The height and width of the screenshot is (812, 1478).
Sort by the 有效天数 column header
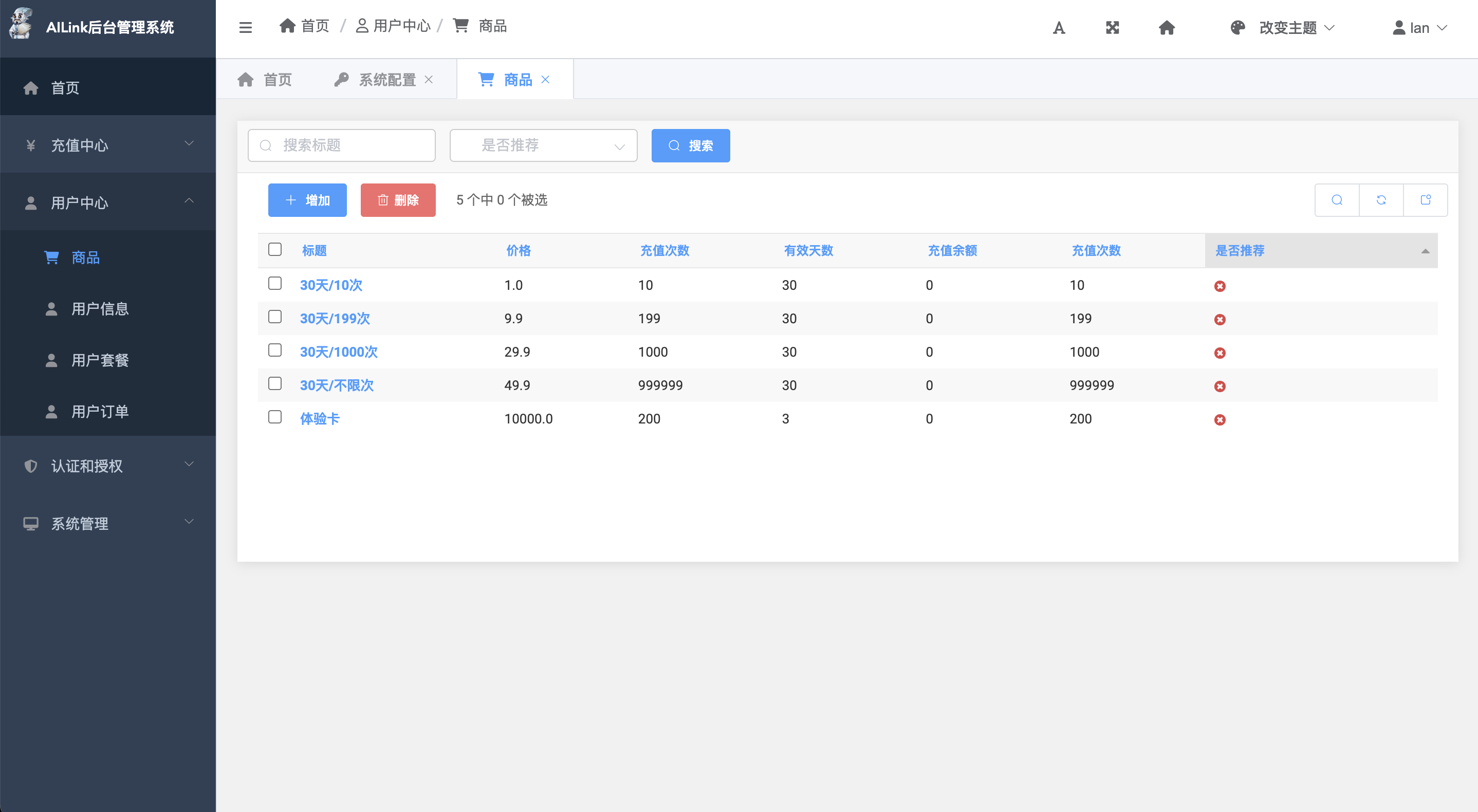tap(808, 251)
